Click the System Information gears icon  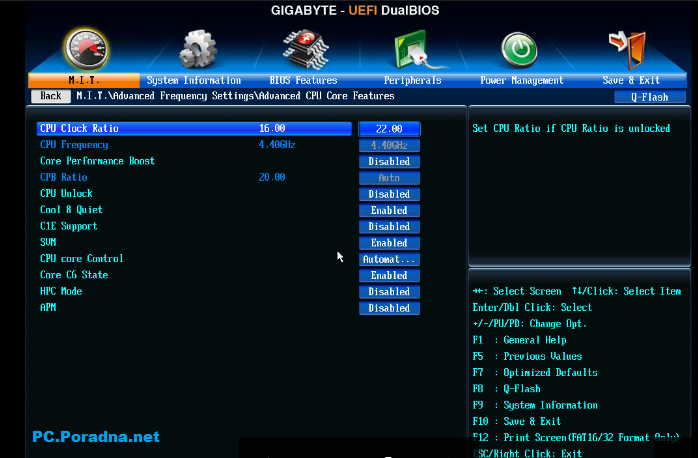(x=198, y=49)
